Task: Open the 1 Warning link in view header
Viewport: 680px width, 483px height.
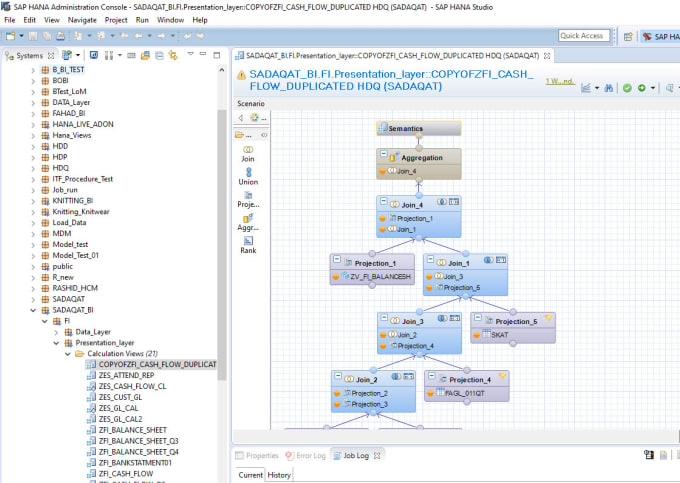Action: [x=560, y=81]
